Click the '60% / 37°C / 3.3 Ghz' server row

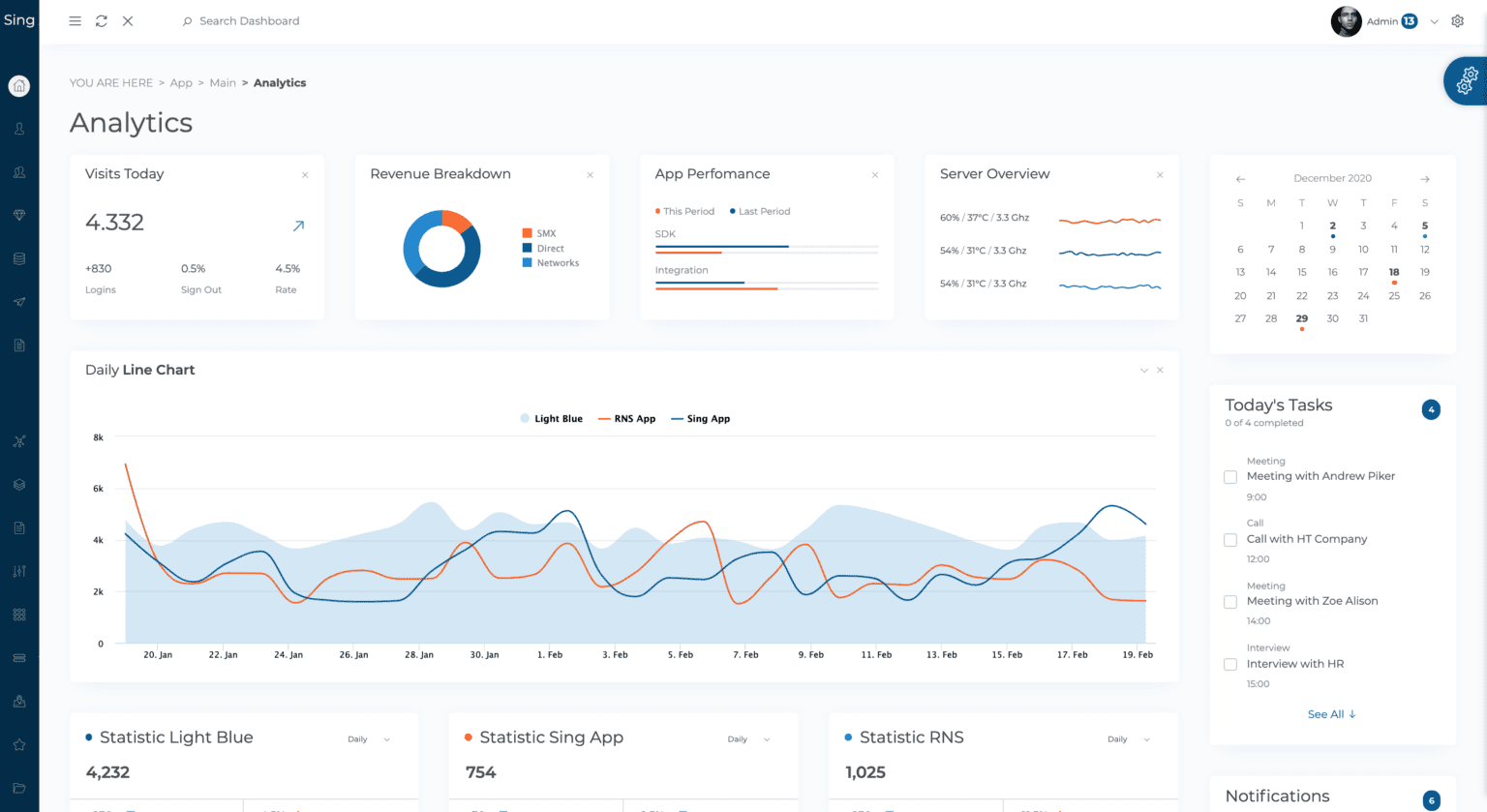(x=1050, y=219)
